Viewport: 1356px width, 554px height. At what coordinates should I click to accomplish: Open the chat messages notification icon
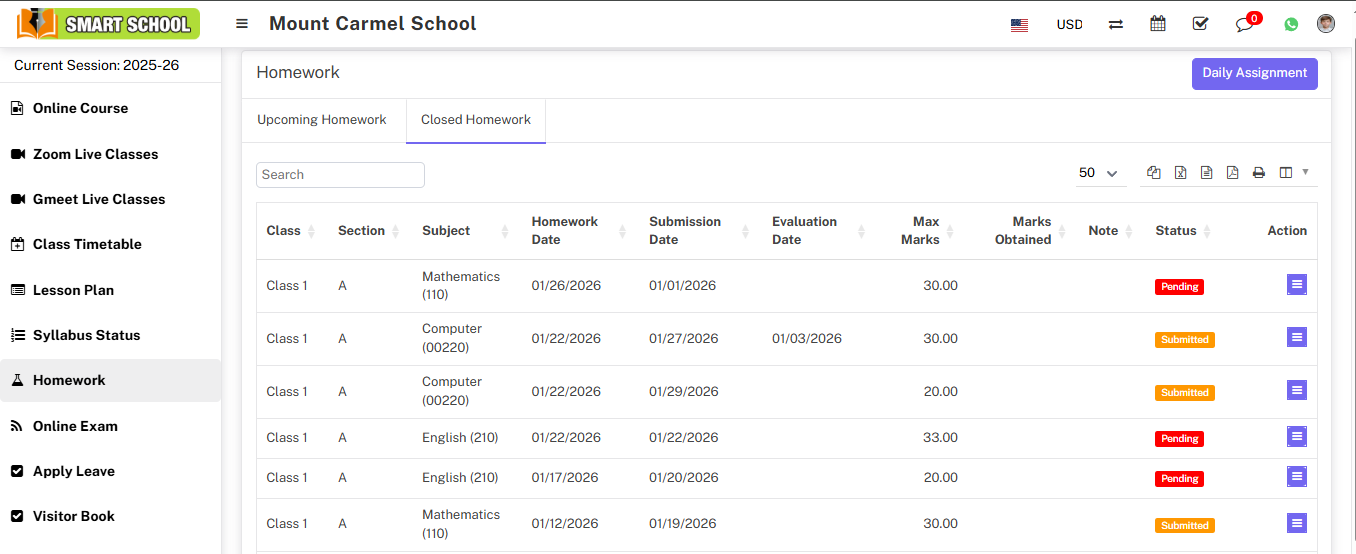[x=1245, y=24]
